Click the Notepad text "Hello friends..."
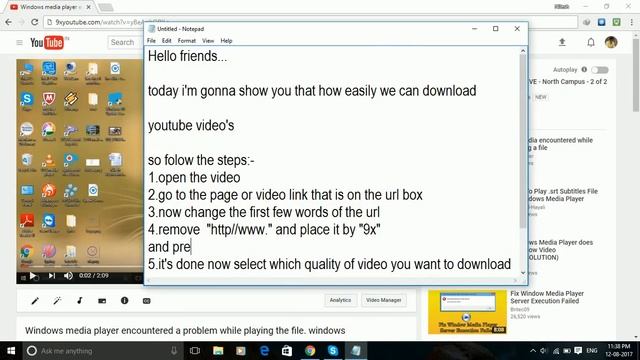This screenshot has width=640, height=360. (x=187, y=56)
